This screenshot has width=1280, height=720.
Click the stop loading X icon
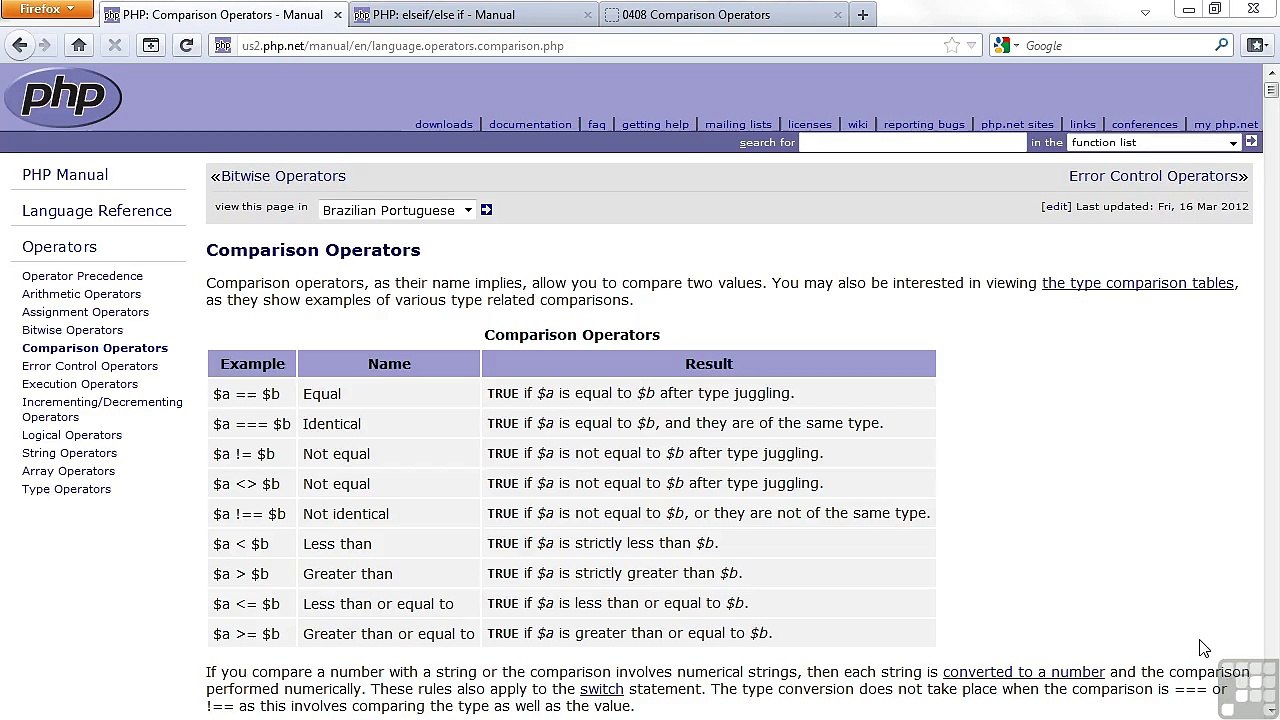114,45
